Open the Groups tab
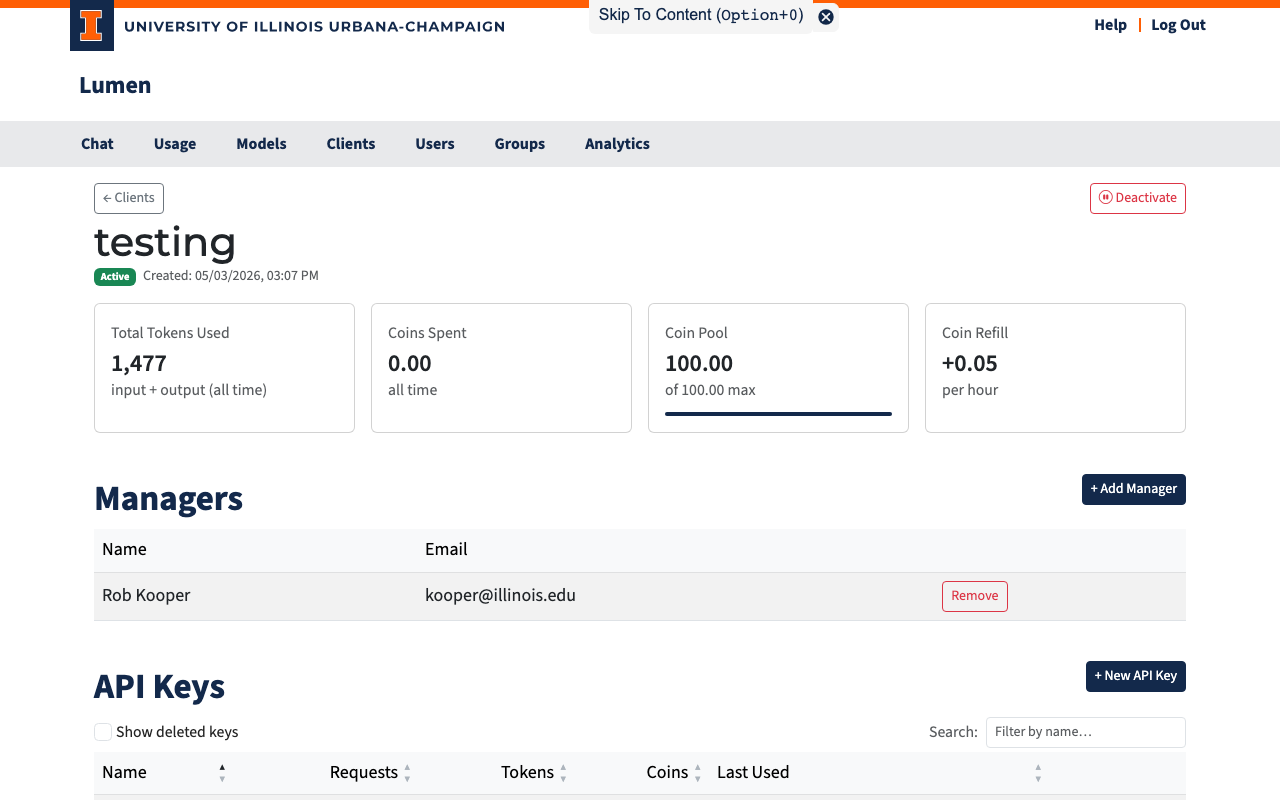Viewport: 1280px width, 800px height. (x=520, y=144)
